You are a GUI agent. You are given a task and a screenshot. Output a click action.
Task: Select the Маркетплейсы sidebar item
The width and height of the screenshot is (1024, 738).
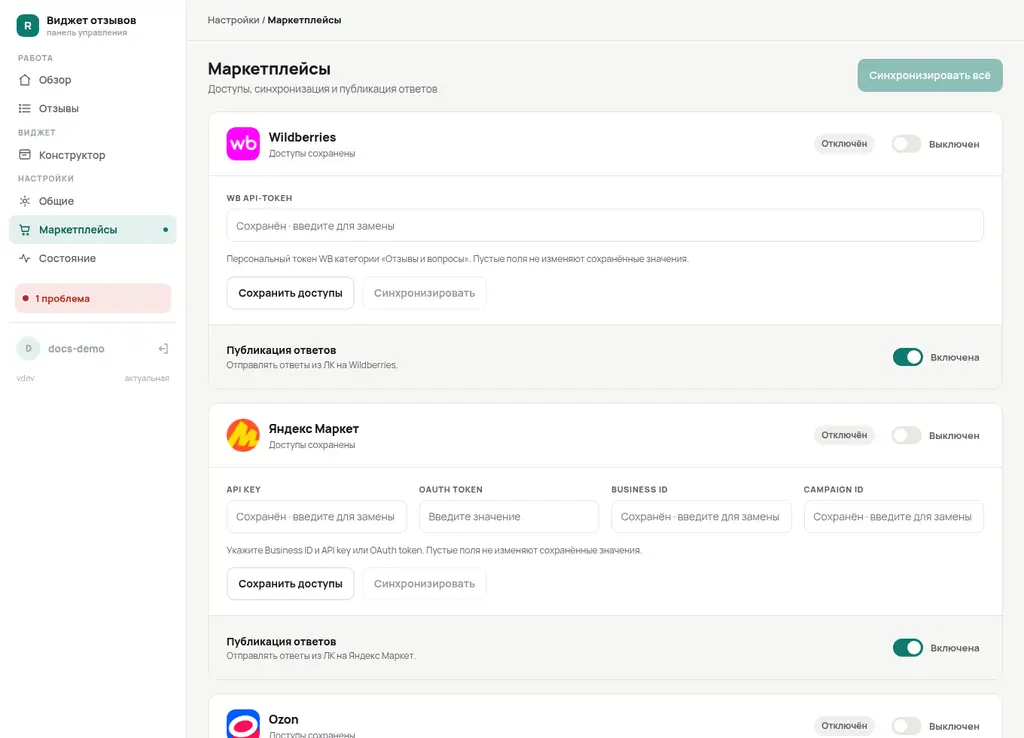pyautogui.click(x=93, y=230)
